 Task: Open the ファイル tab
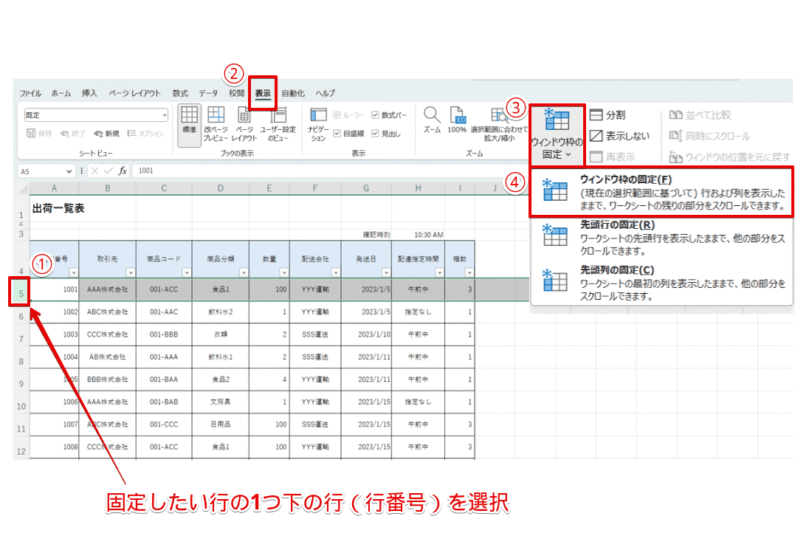coord(31,93)
